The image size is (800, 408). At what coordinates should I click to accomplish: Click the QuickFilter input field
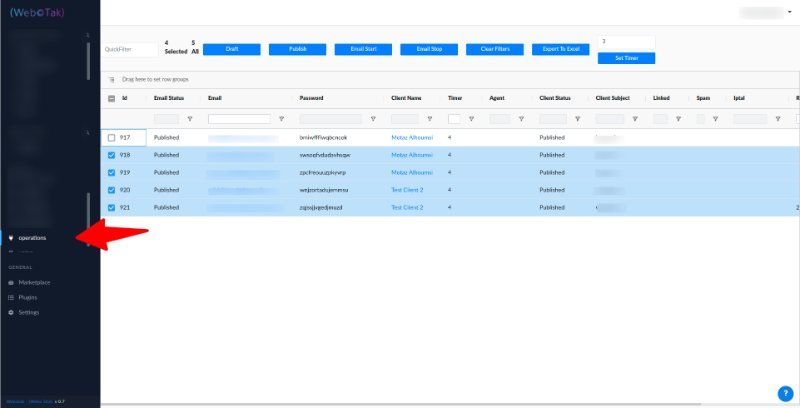(x=131, y=49)
